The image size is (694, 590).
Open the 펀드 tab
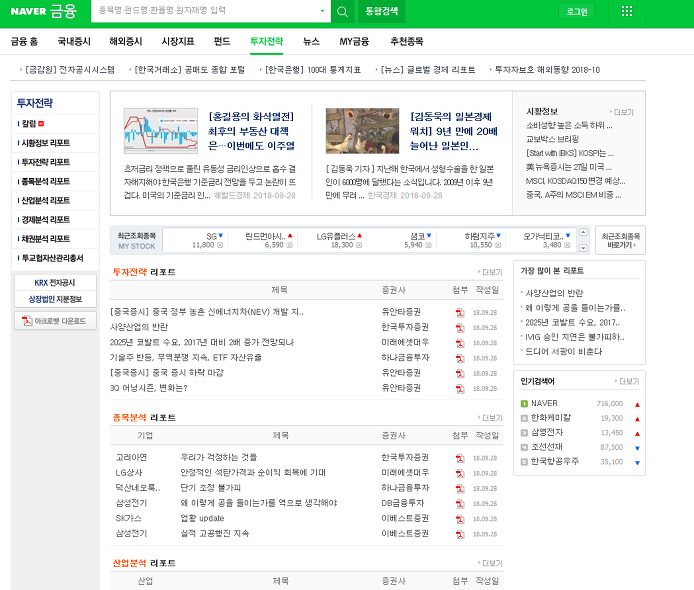point(222,42)
